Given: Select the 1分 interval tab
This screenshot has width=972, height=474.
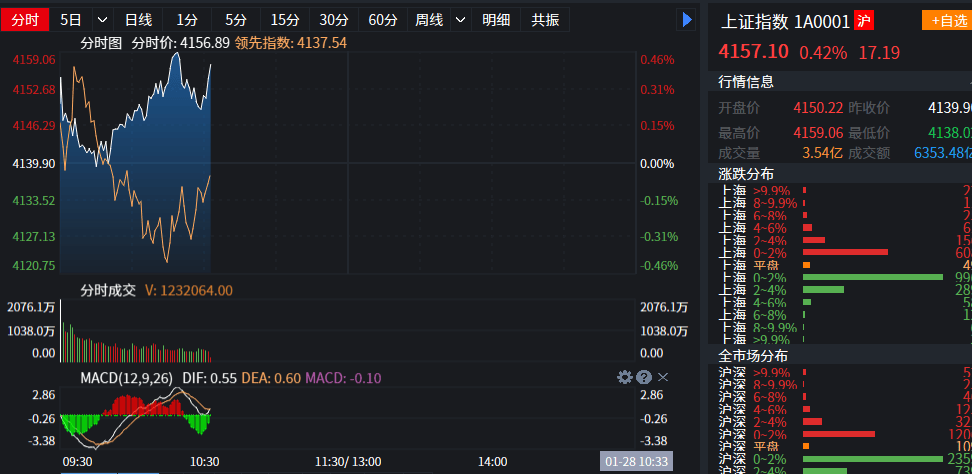Looking at the screenshot, I should point(187,19).
